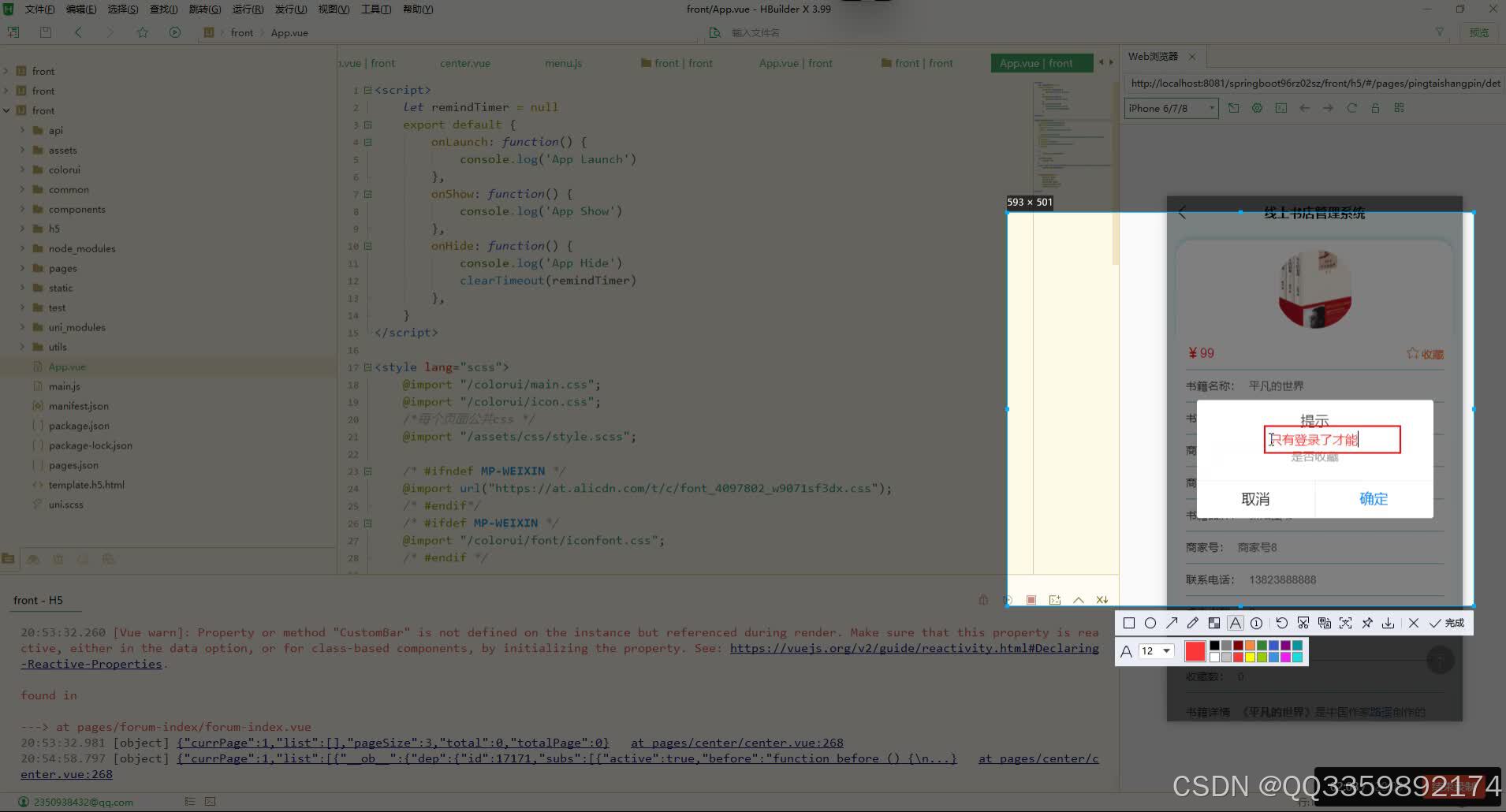1506x812 pixels.
Task: Click 取消 in the 提示 dialog
Action: (1255, 499)
